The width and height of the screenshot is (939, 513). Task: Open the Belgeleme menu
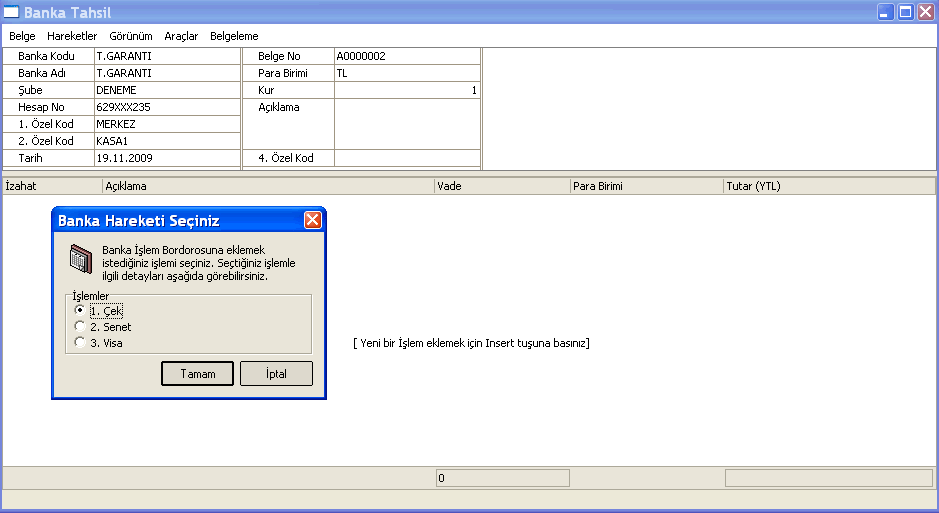click(234, 36)
